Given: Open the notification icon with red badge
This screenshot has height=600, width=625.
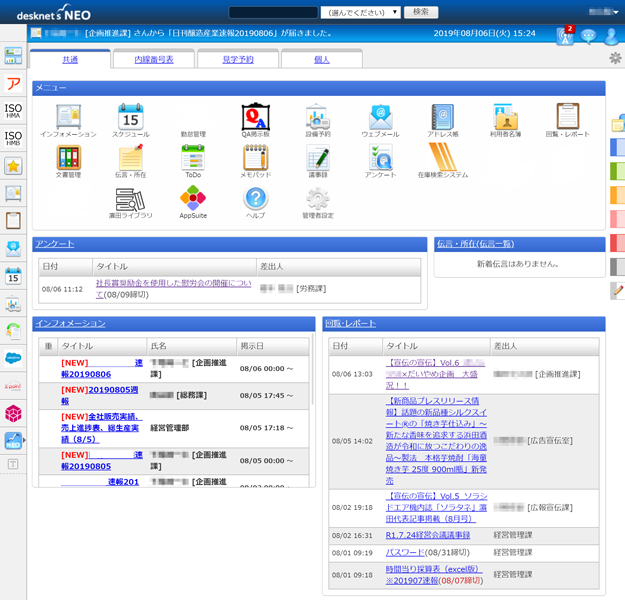Looking at the screenshot, I should pos(565,34).
